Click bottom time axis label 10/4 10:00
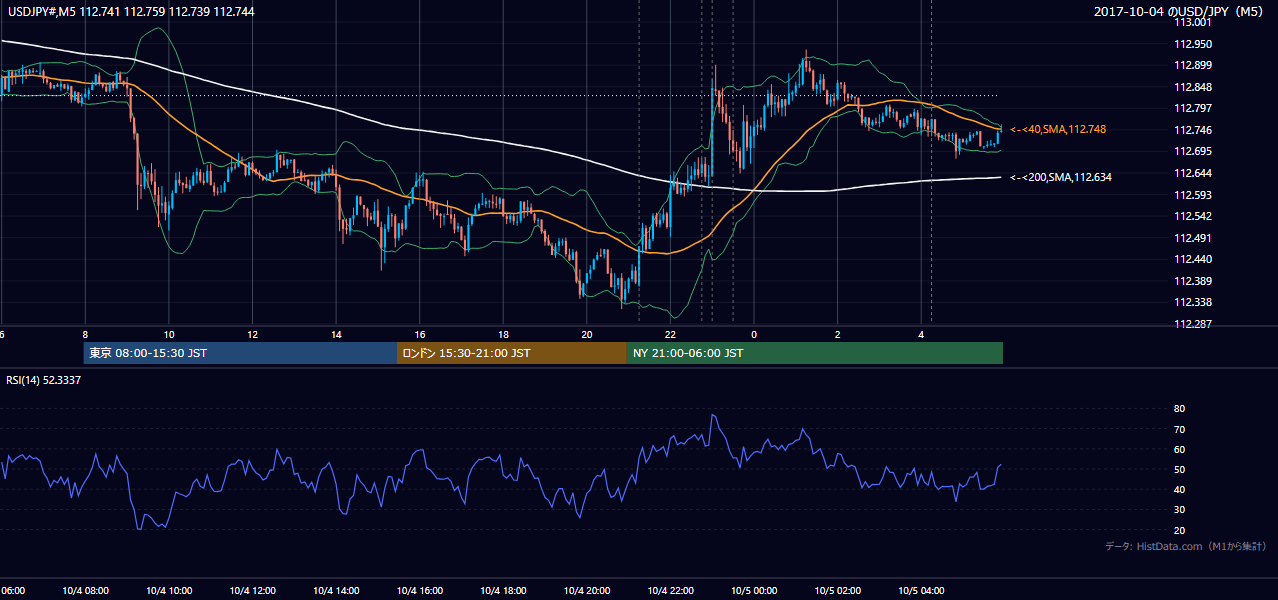This screenshot has width=1278, height=600. (169, 591)
